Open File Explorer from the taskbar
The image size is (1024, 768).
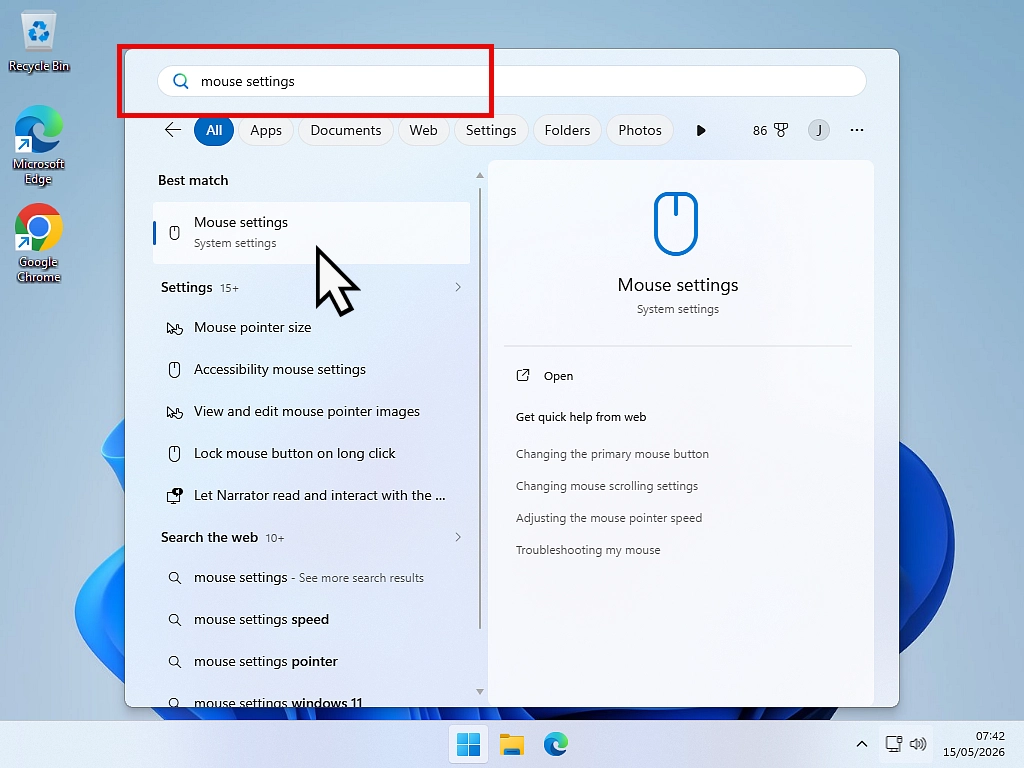click(x=512, y=744)
